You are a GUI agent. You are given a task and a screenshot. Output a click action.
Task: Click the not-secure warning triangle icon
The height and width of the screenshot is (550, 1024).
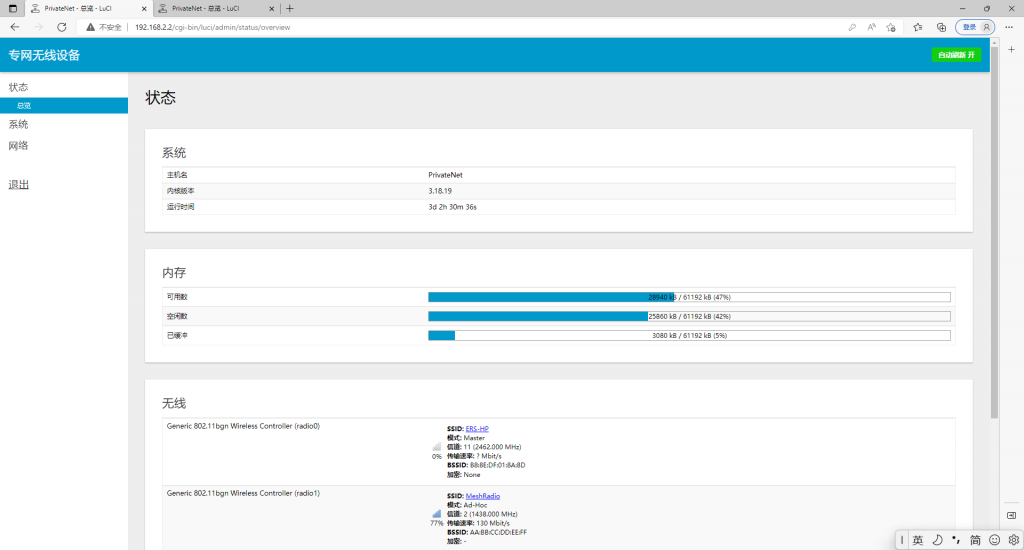(90, 27)
